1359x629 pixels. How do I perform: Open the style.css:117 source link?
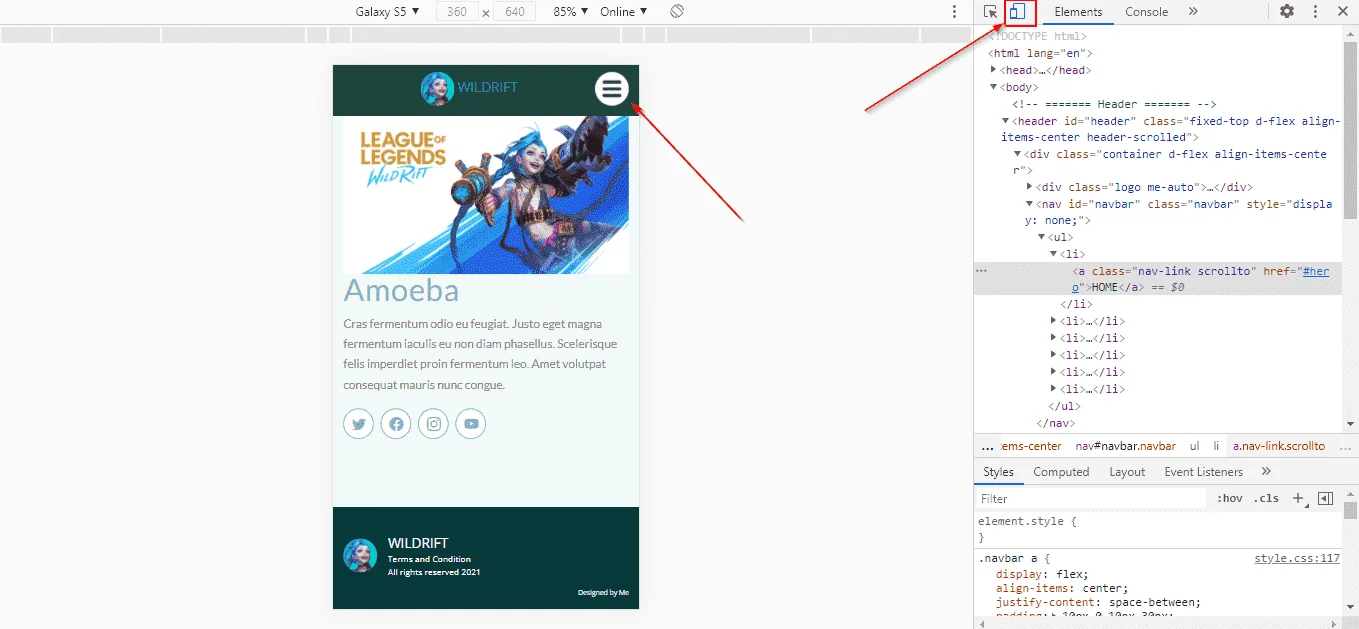[1297, 559]
